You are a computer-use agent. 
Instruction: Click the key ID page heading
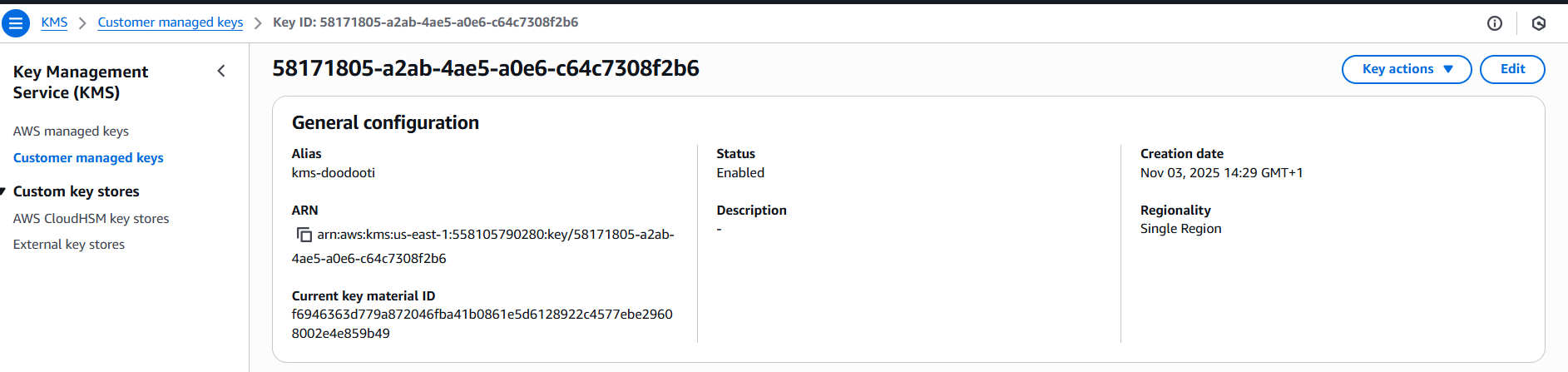click(486, 68)
